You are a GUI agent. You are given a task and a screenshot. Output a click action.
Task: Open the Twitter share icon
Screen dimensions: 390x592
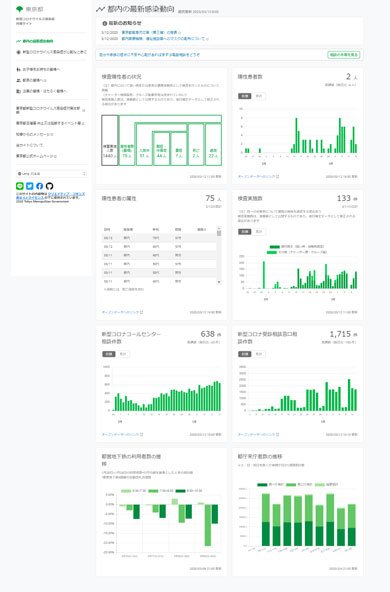[29, 186]
